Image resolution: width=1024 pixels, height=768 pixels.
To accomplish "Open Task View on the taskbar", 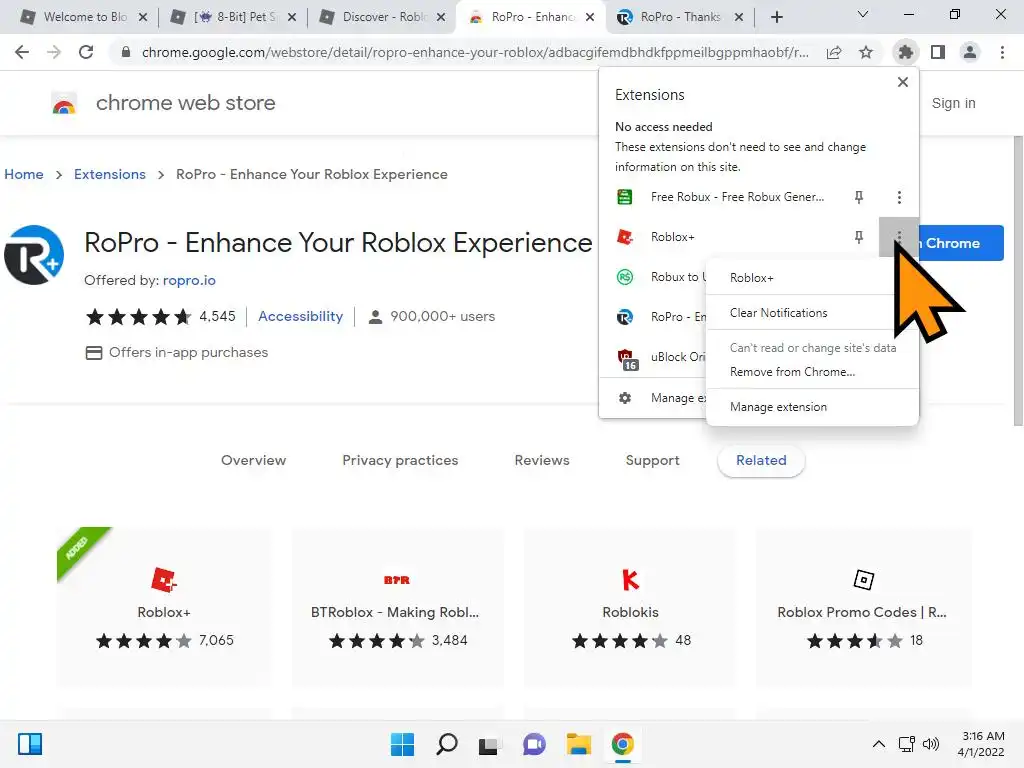I will click(490, 744).
